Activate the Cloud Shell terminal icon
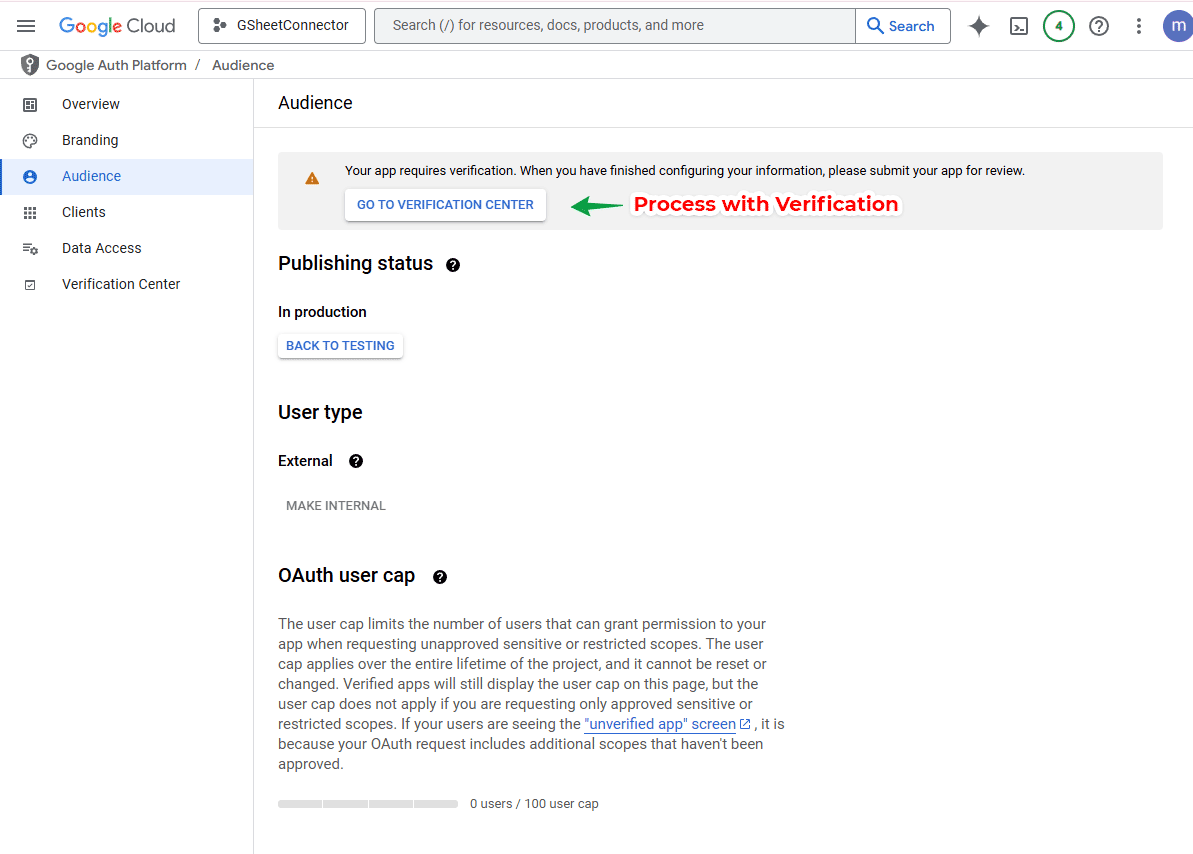The height and width of the screenshot is (854, 1193). click(1019, 27)
